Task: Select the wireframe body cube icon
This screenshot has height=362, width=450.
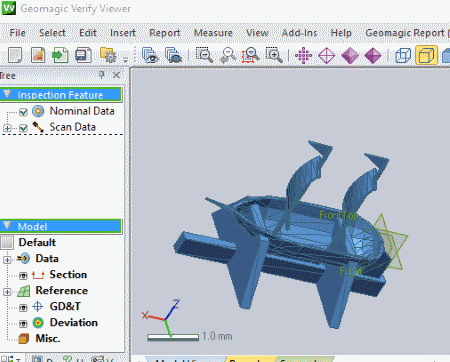Action: coord(403,55)
